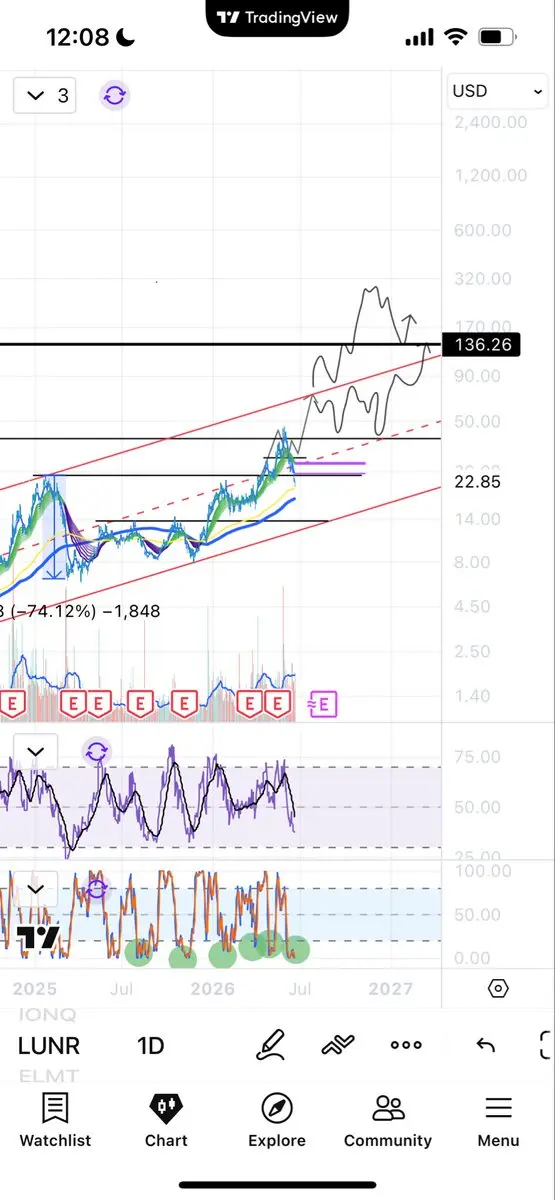Tap the purple sync icon in the RSI pane
Viewport: 555px width, 1200px height.
coord(96,752)
